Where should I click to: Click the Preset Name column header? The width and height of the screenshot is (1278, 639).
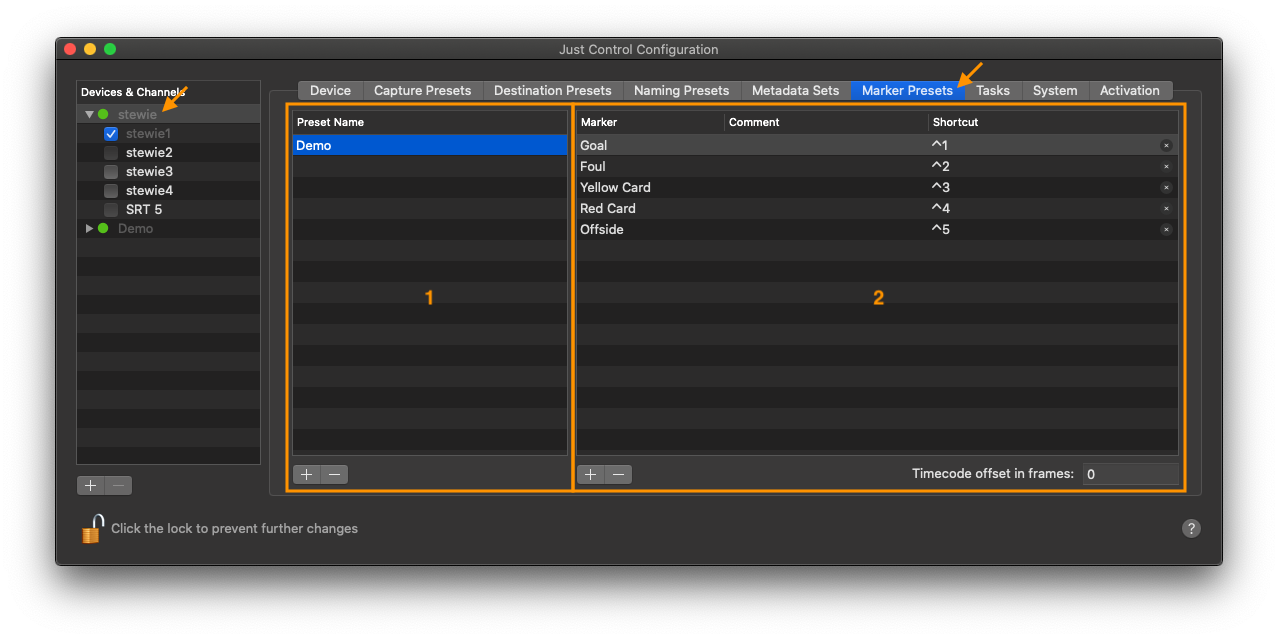coord(430,122)
